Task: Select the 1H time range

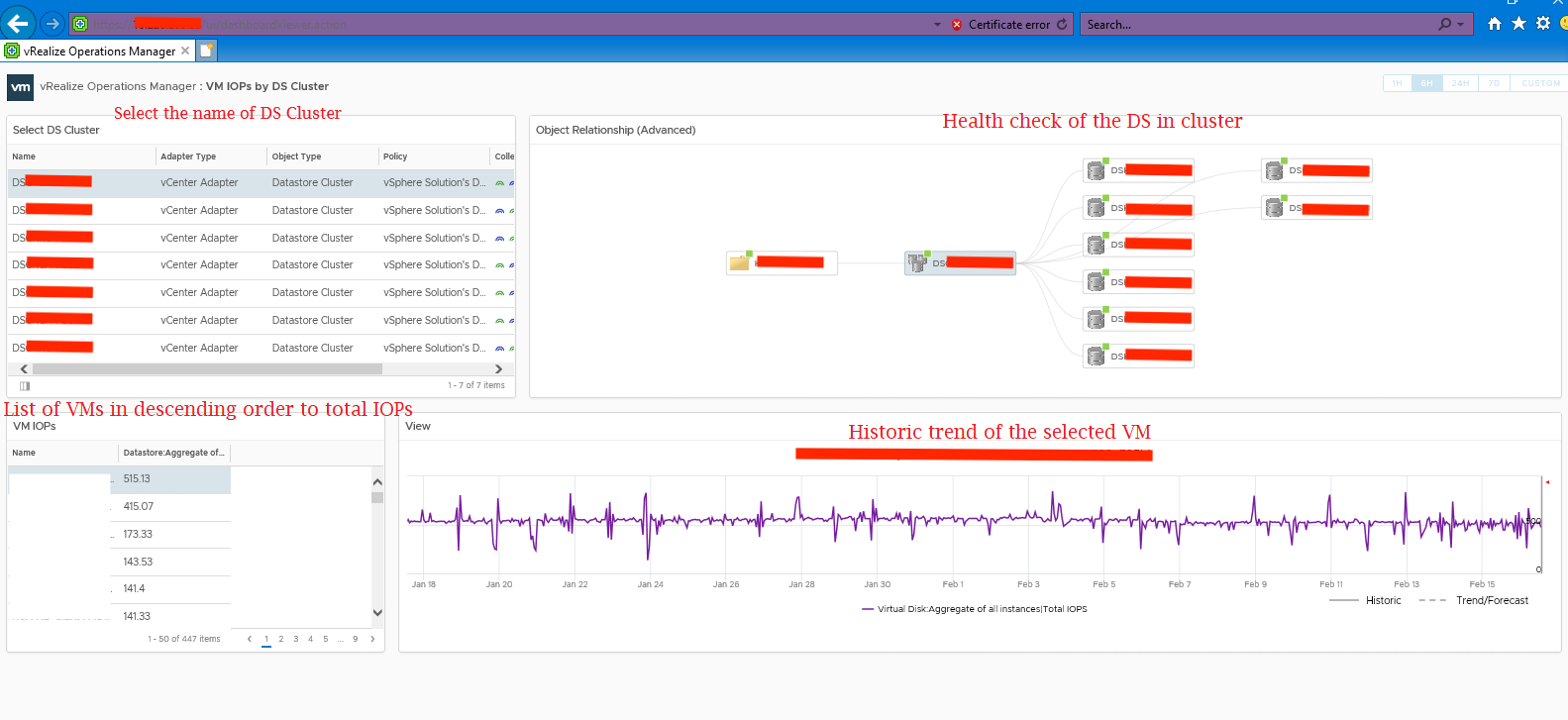Action: point(1397,84)
